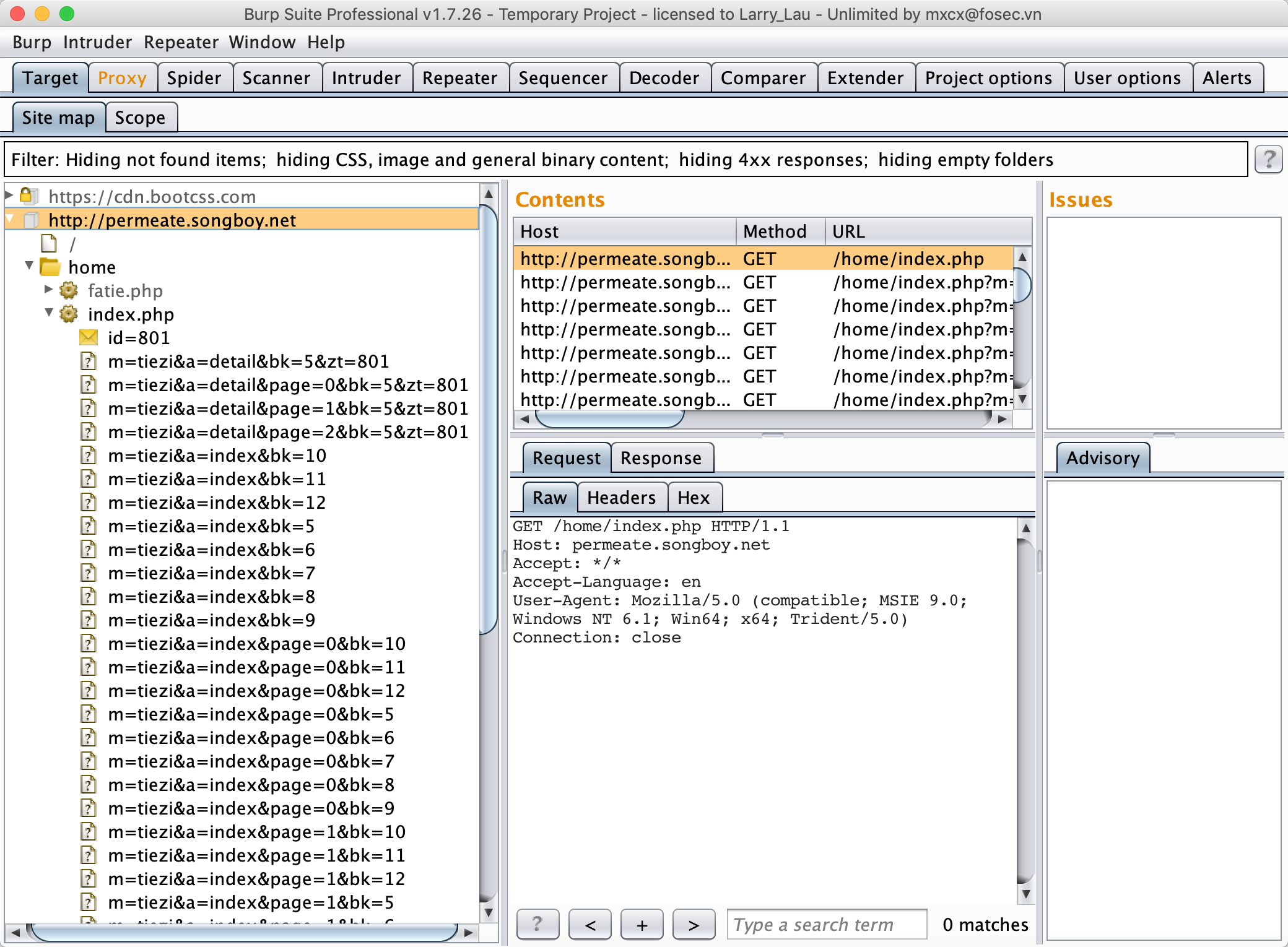Image resolution: width=1288 pixels, height=947 pixels.
Task: Click the gear icon beside fatie.php
Action: pos(69,290)
